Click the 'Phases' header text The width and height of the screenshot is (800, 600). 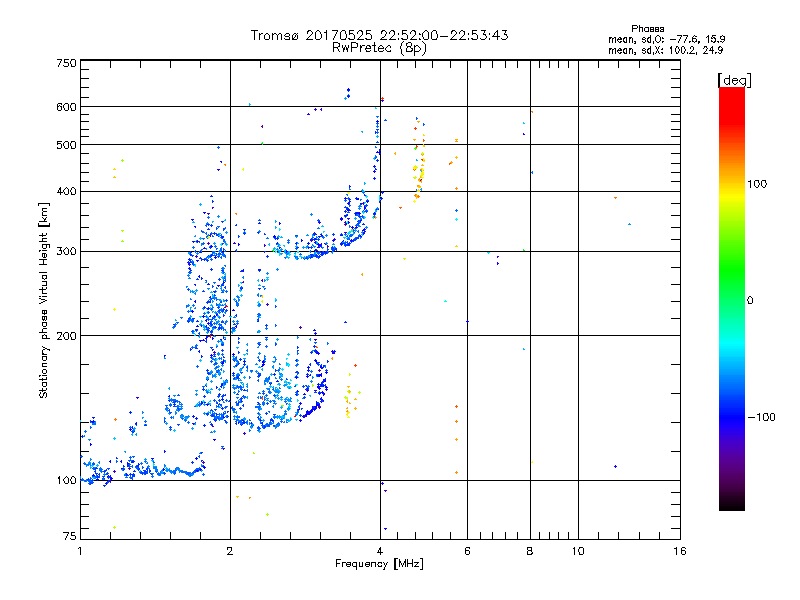[647, 29]
